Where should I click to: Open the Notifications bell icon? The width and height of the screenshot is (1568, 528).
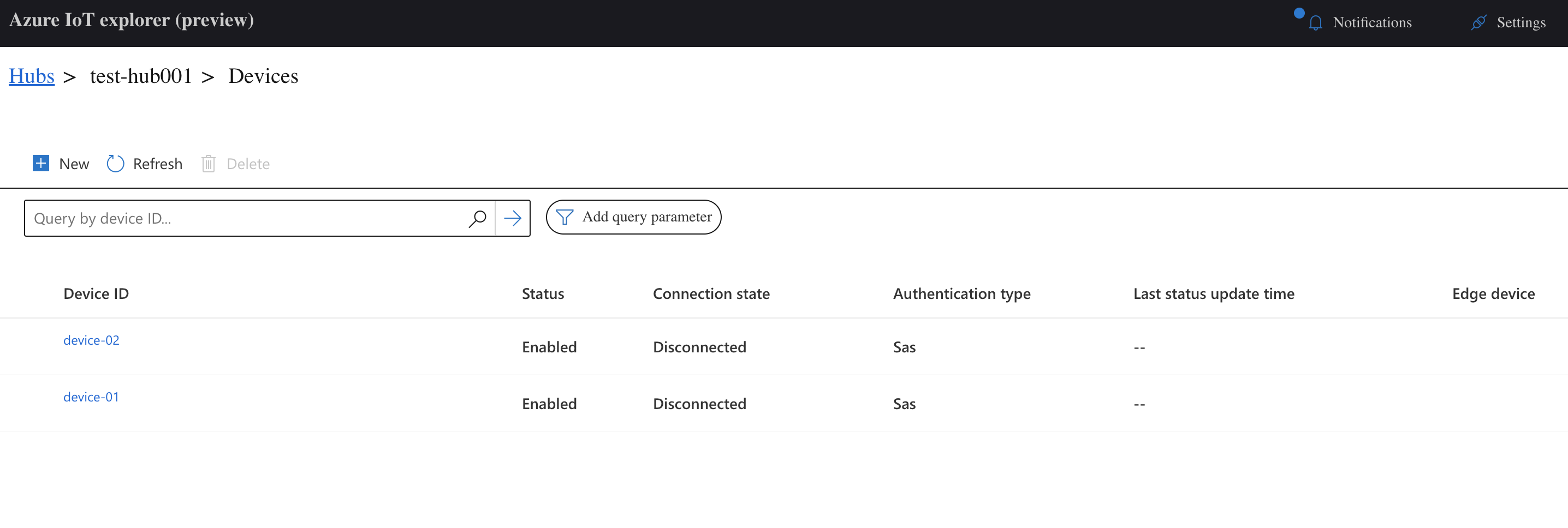pos(1315,22)
